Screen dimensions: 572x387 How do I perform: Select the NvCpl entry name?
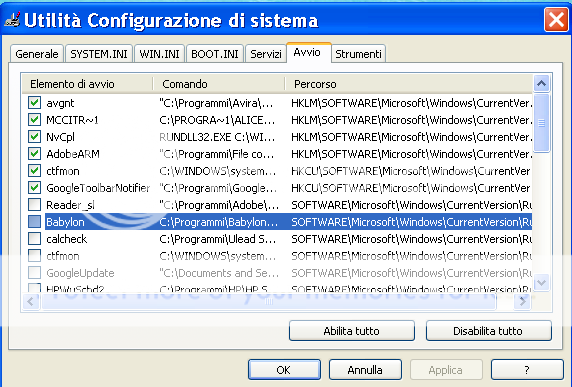(x=60, y=137)
